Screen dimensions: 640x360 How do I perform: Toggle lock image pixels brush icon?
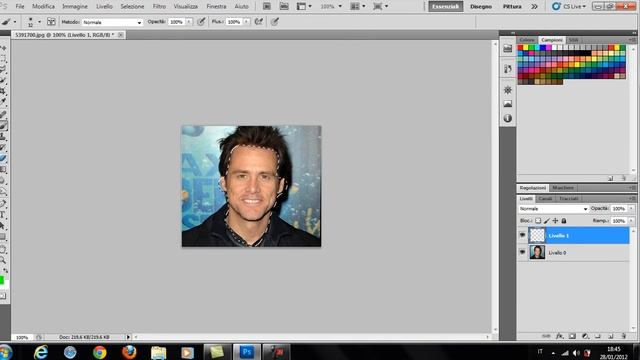(547, 221)
